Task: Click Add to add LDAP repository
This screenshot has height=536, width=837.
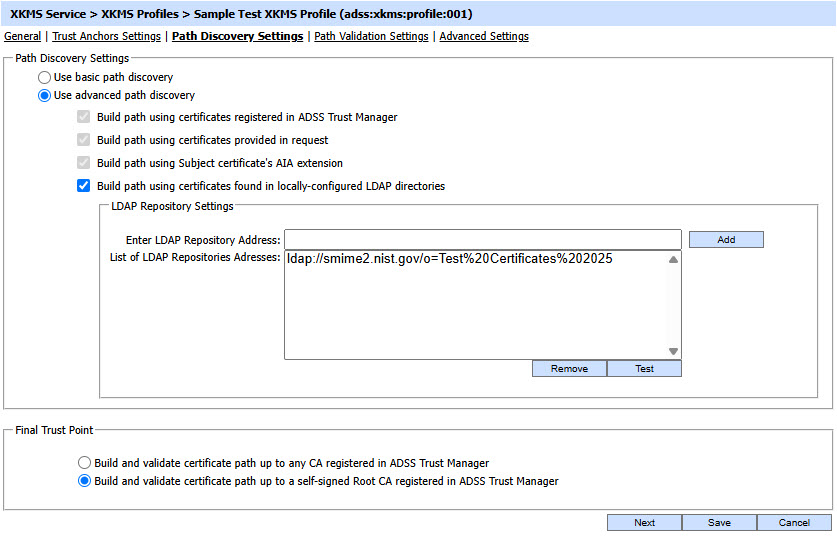Action: coord(726,240)
